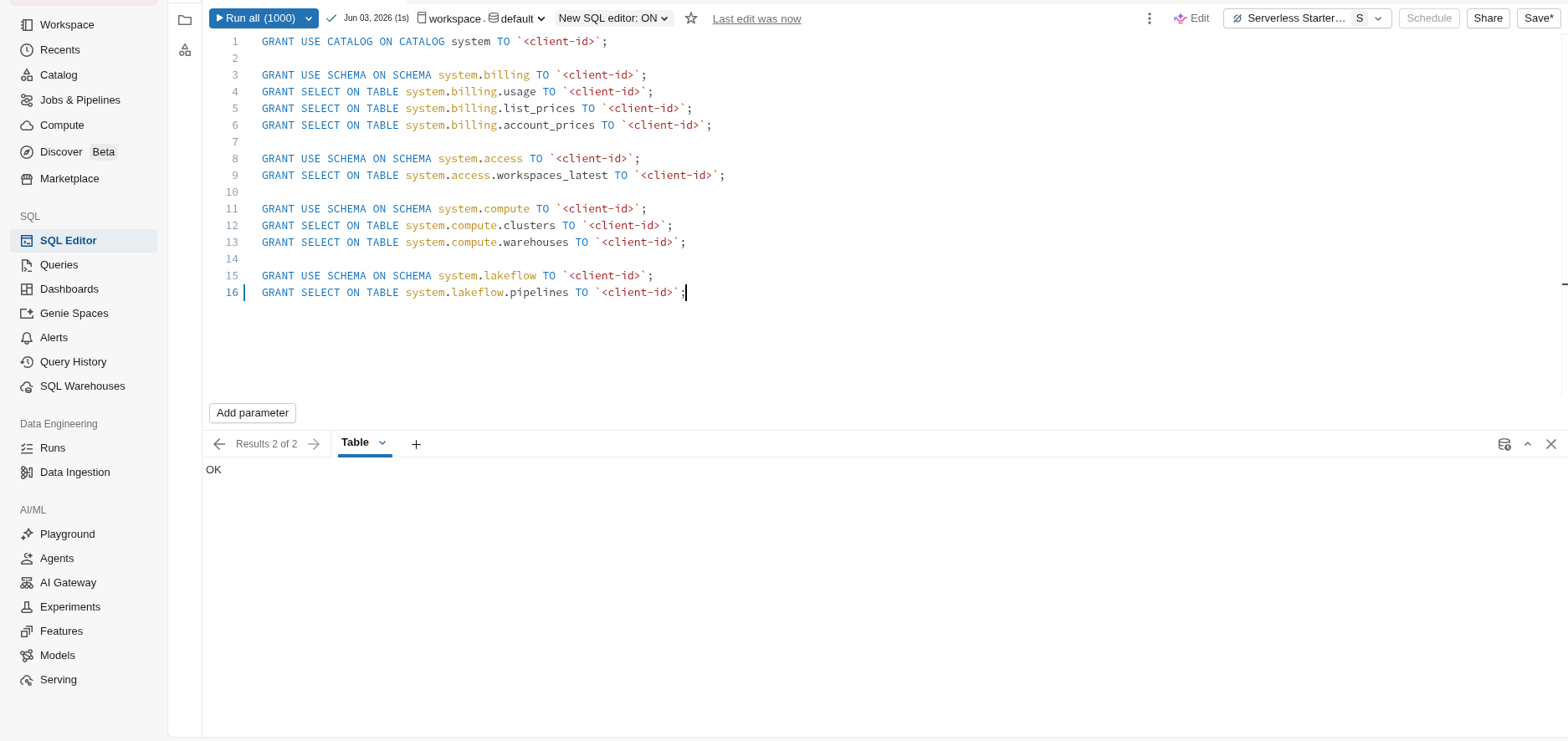Viewport: 1568px width, 741px height.
Task: Click the Share button
Action: coord(1488,18)
